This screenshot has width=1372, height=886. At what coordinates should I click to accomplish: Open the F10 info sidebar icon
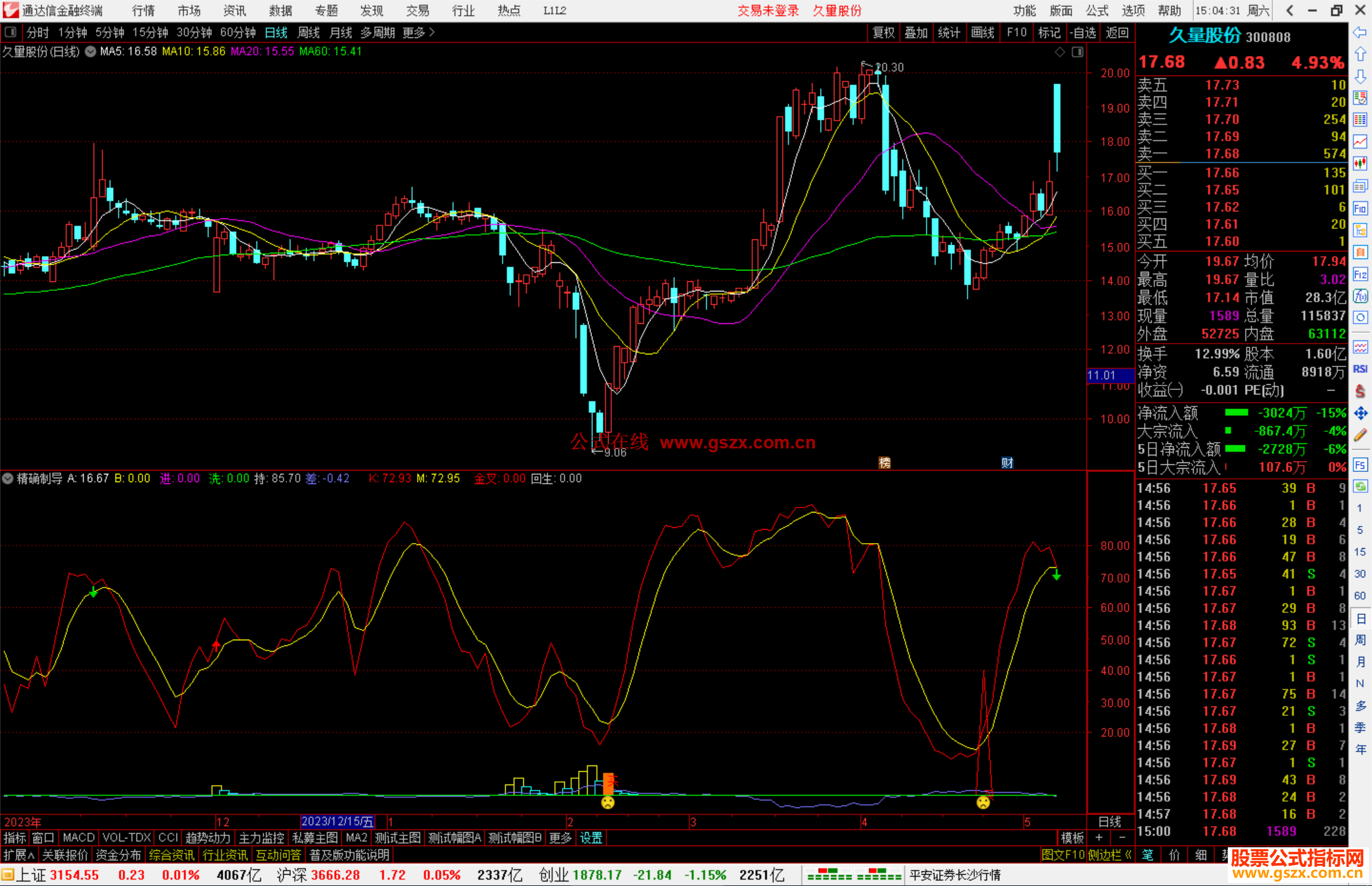point(1360,208)
